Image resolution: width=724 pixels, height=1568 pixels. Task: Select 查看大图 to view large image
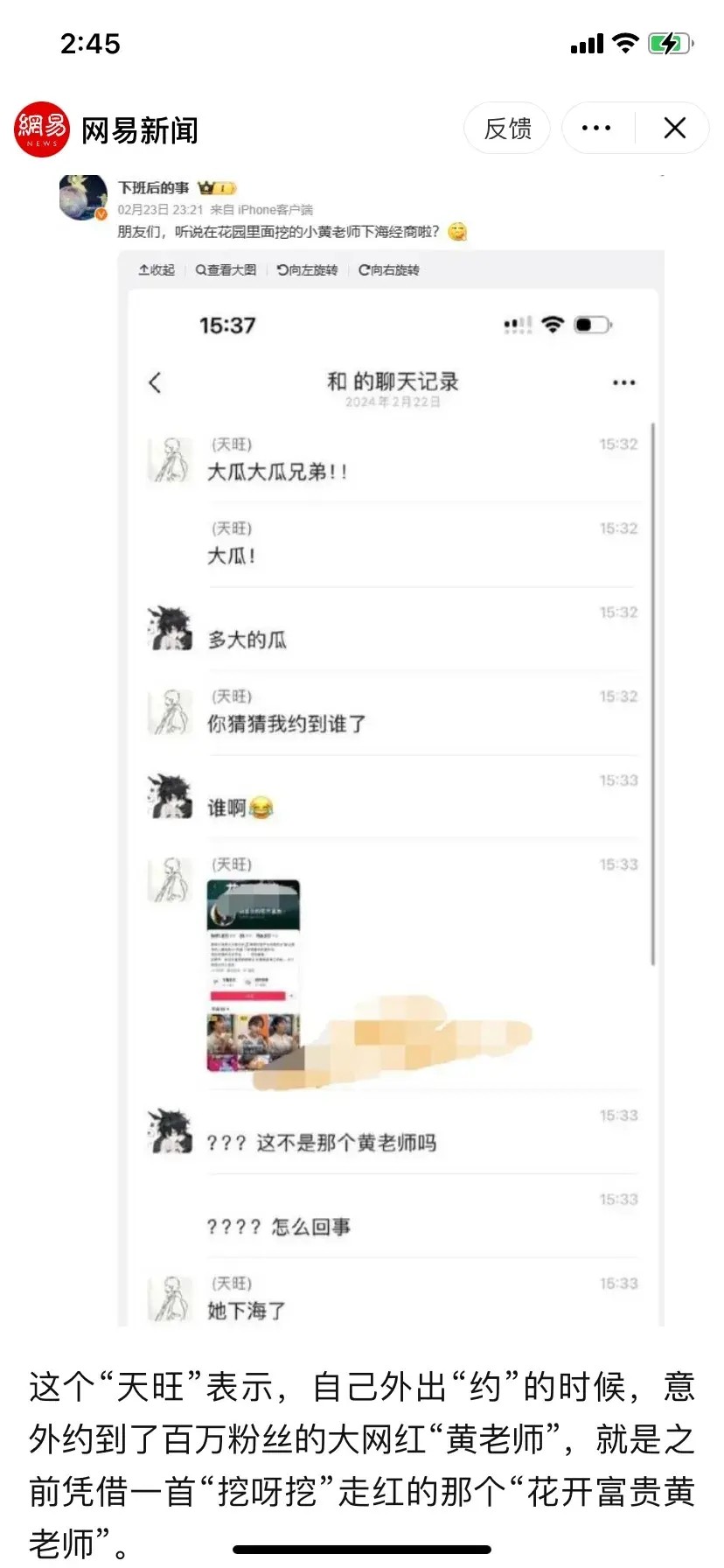(x=226, y=269)
